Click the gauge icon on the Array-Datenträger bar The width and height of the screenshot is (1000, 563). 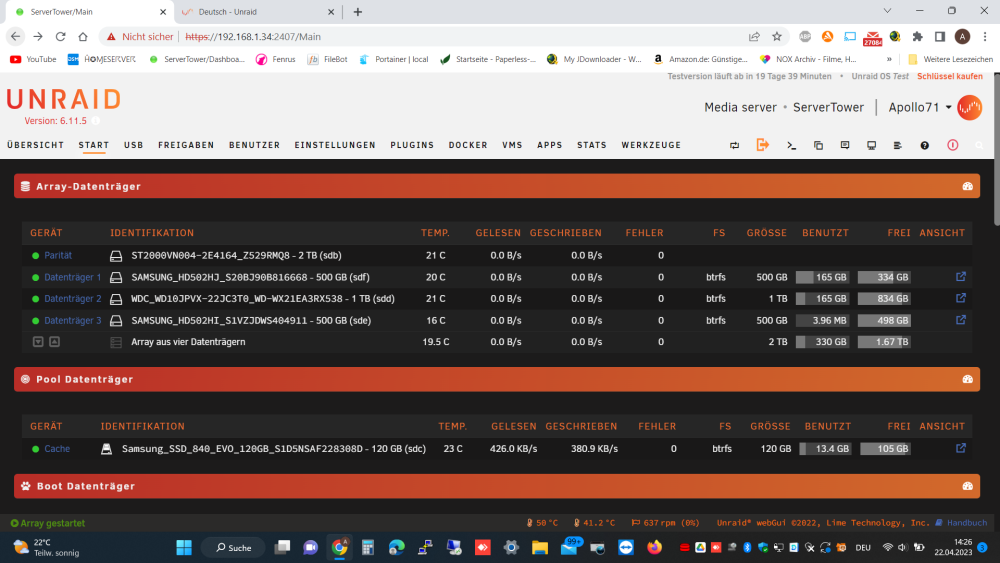(x=967, y=186)
